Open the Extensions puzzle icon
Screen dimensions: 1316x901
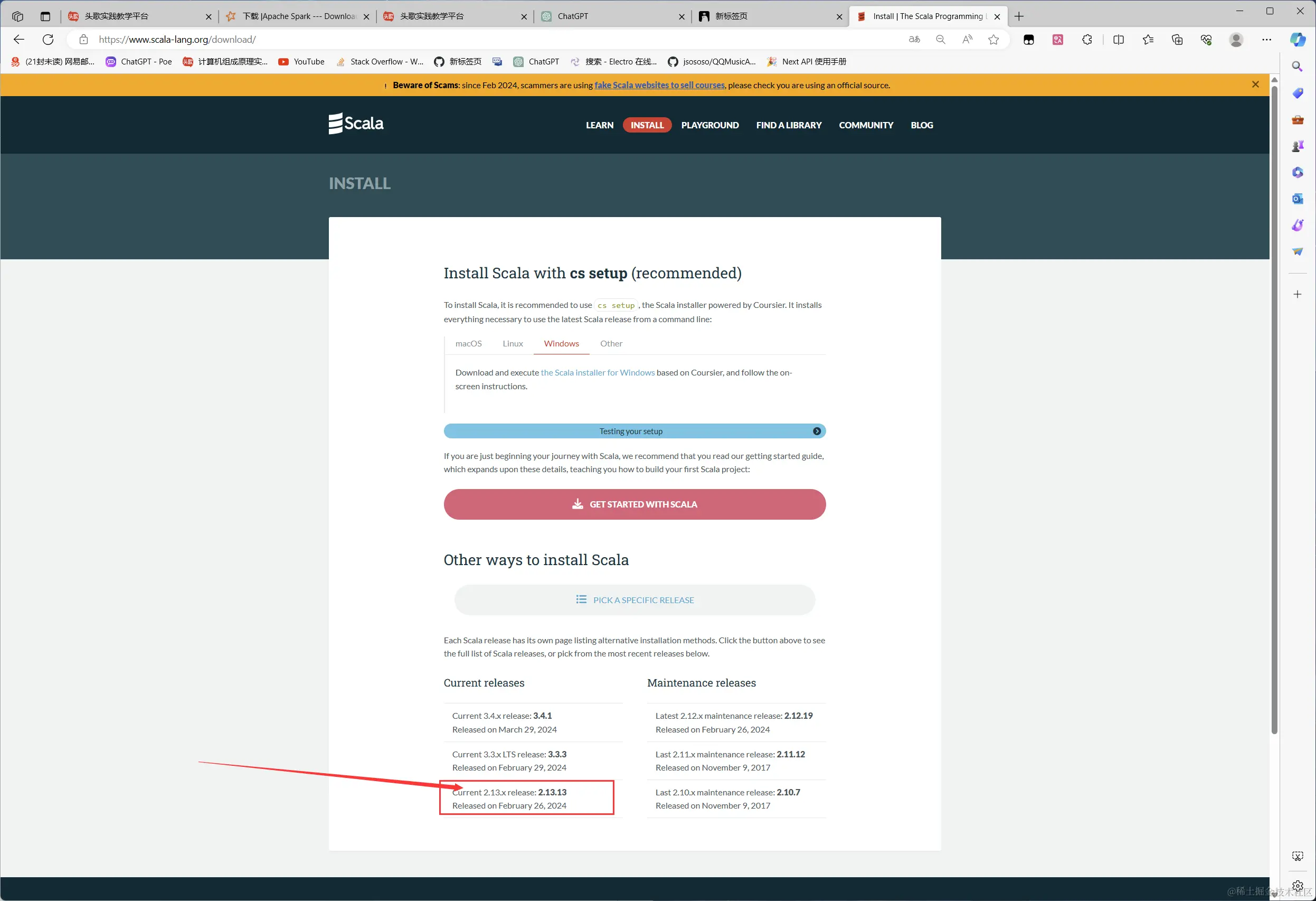(1087, 40)
